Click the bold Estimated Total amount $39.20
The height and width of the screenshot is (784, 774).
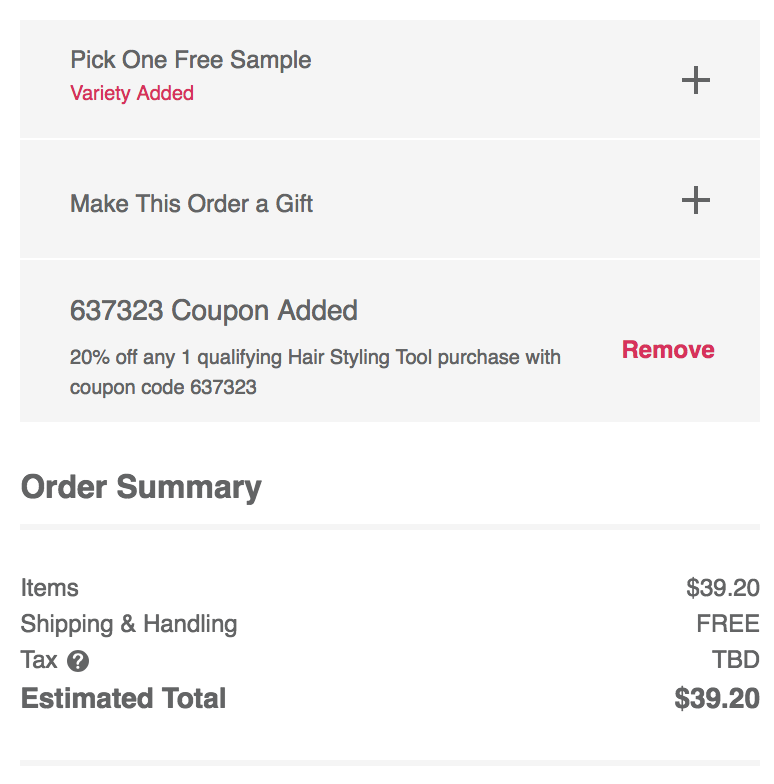click(x=717, y=698)
